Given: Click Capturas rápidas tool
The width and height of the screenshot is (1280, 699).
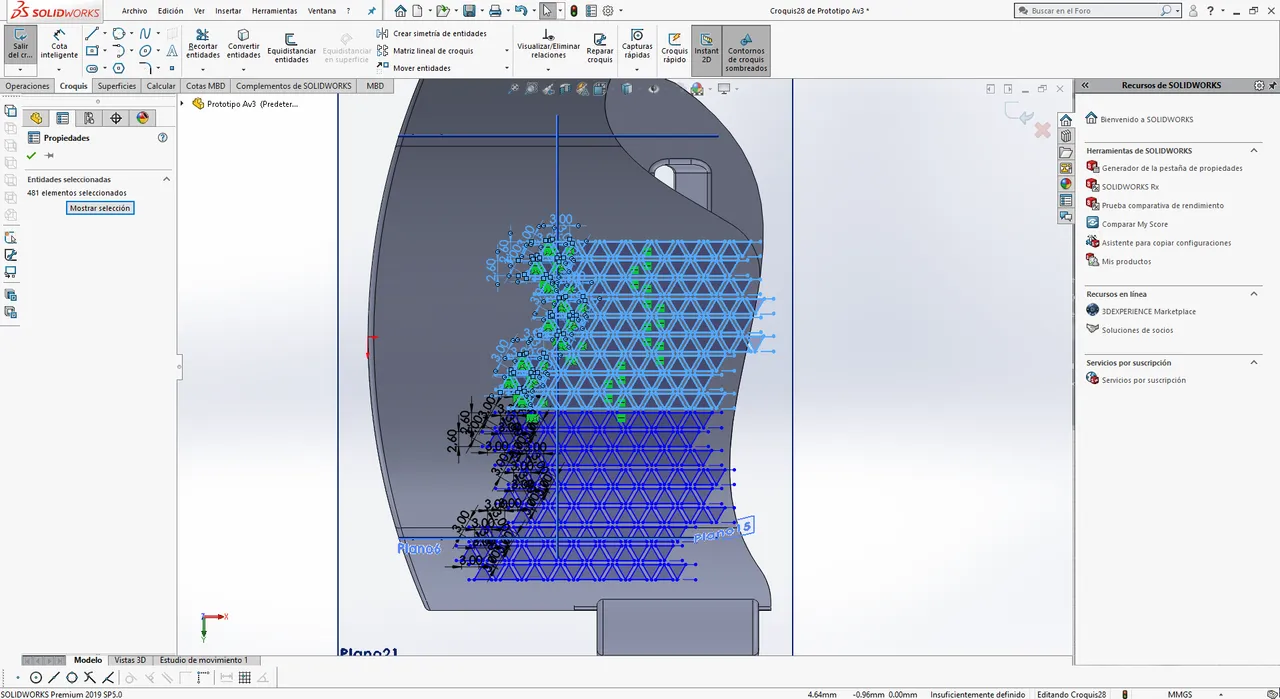Looking at the screenshot, I should [x=637, y=44].
